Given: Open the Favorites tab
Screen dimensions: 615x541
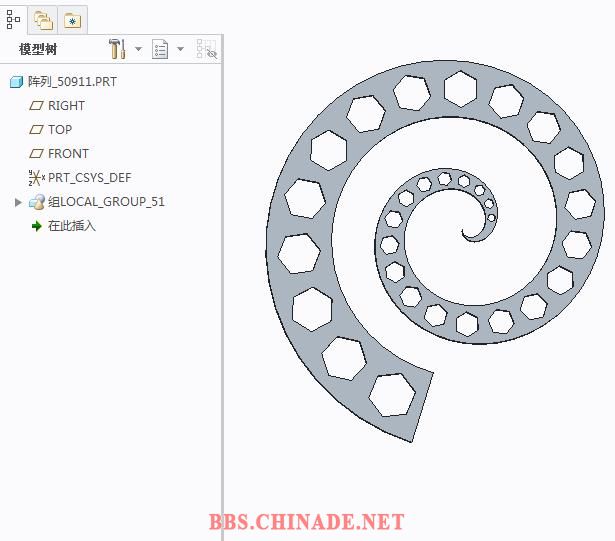Looking at the screenshot, I should click(72, 19).
